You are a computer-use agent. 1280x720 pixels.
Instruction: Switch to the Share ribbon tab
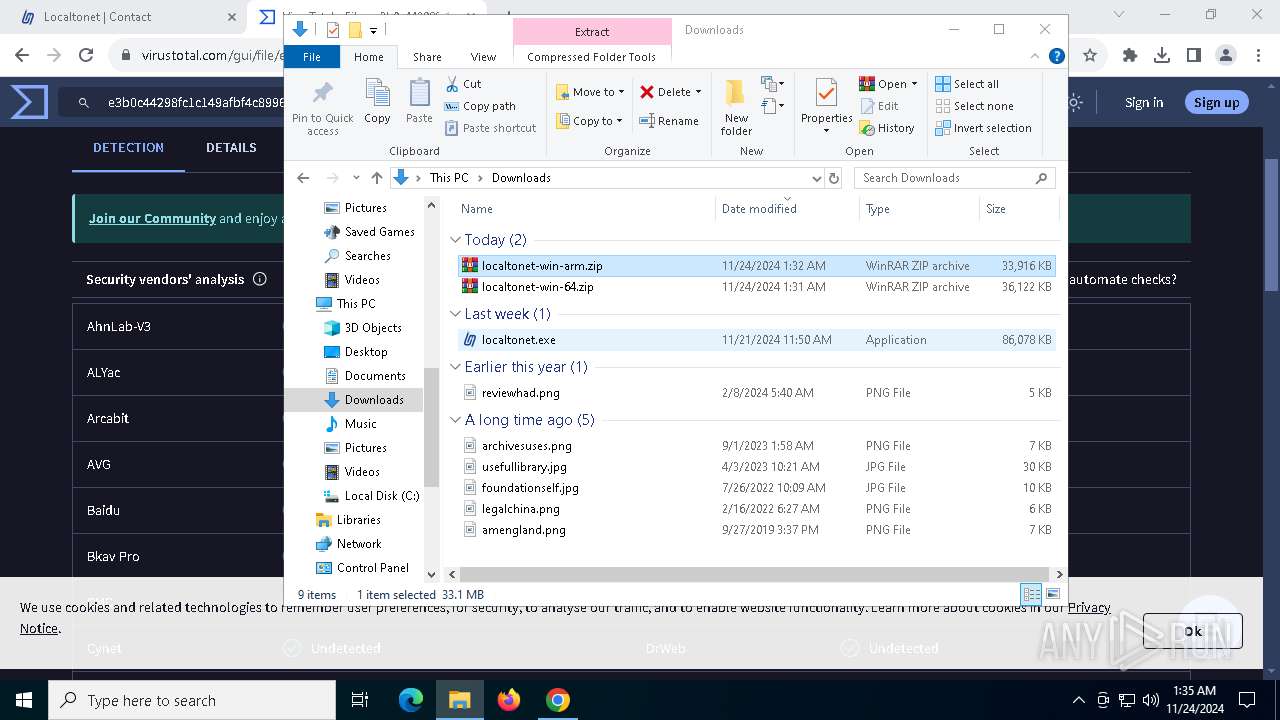427,57
